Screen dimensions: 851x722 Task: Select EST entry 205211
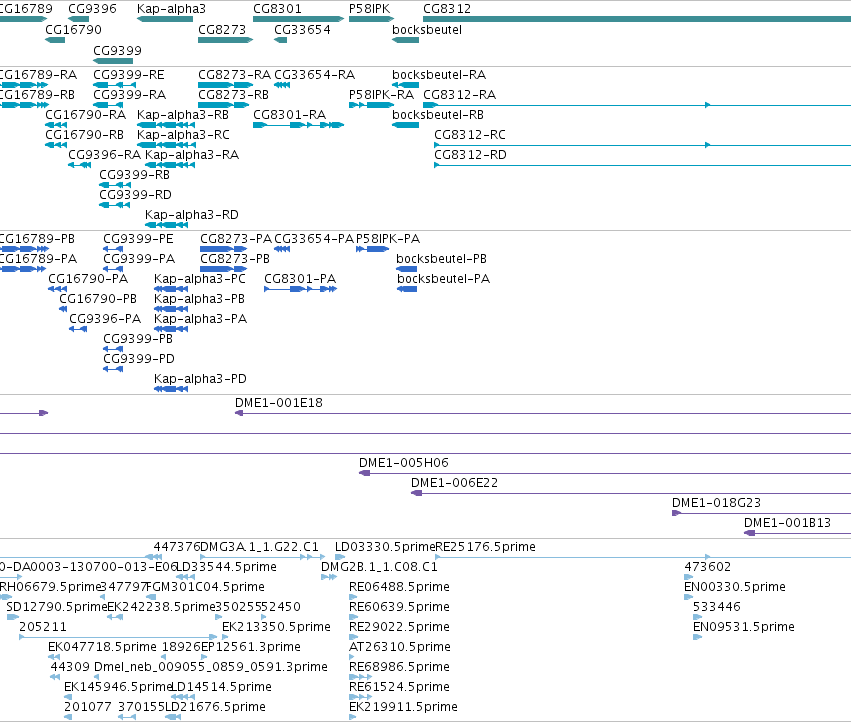click(x=43, y=626)
